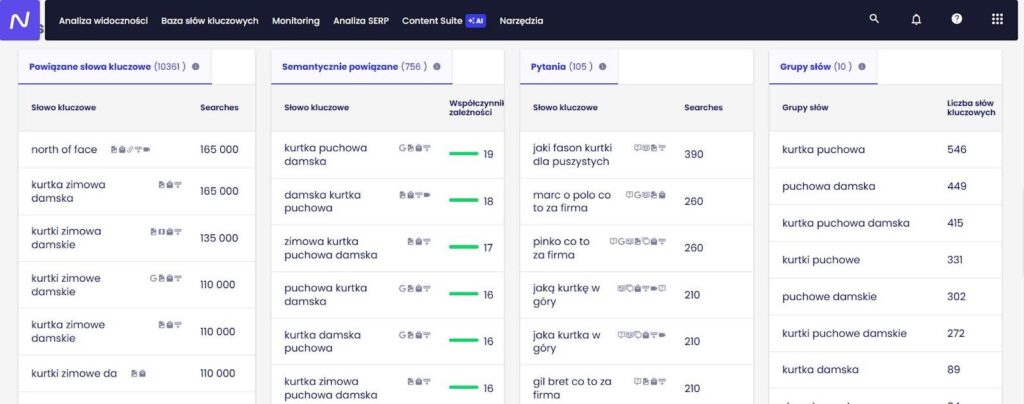1024x404 pixels.
Task: Open the help question mark icon
Action: coord(957,19)
